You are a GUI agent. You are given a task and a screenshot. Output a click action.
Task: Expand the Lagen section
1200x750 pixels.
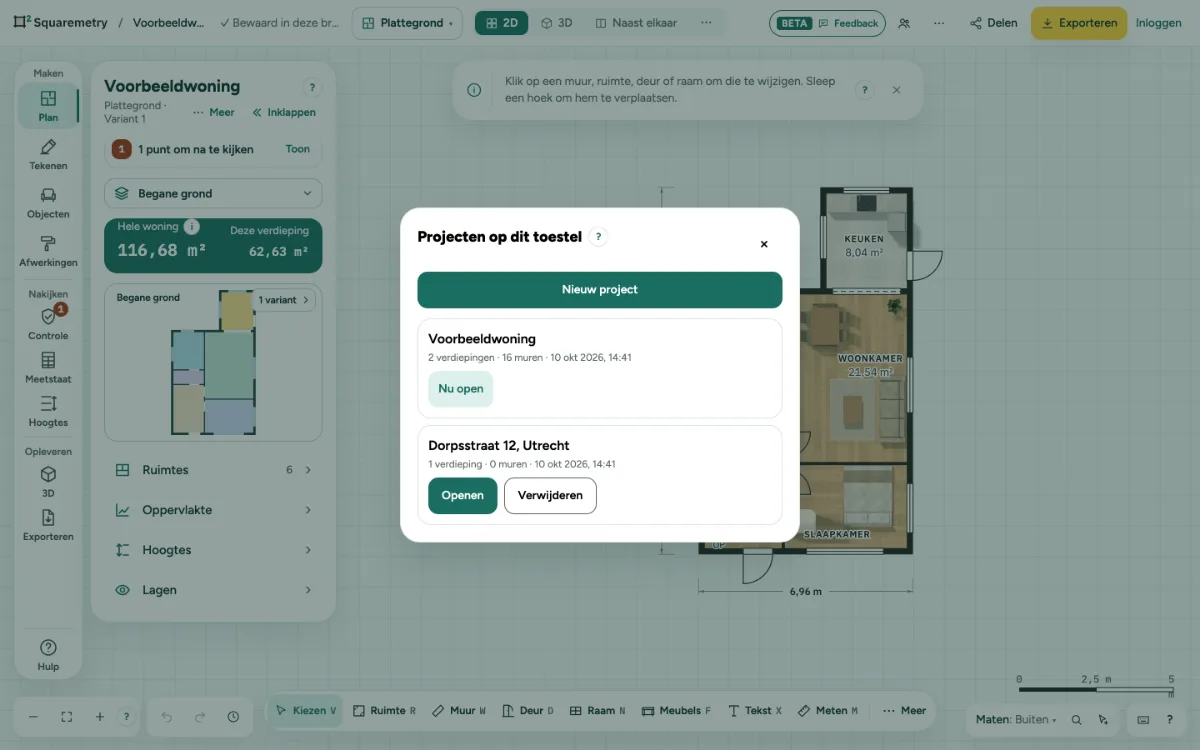click(213, 590)
